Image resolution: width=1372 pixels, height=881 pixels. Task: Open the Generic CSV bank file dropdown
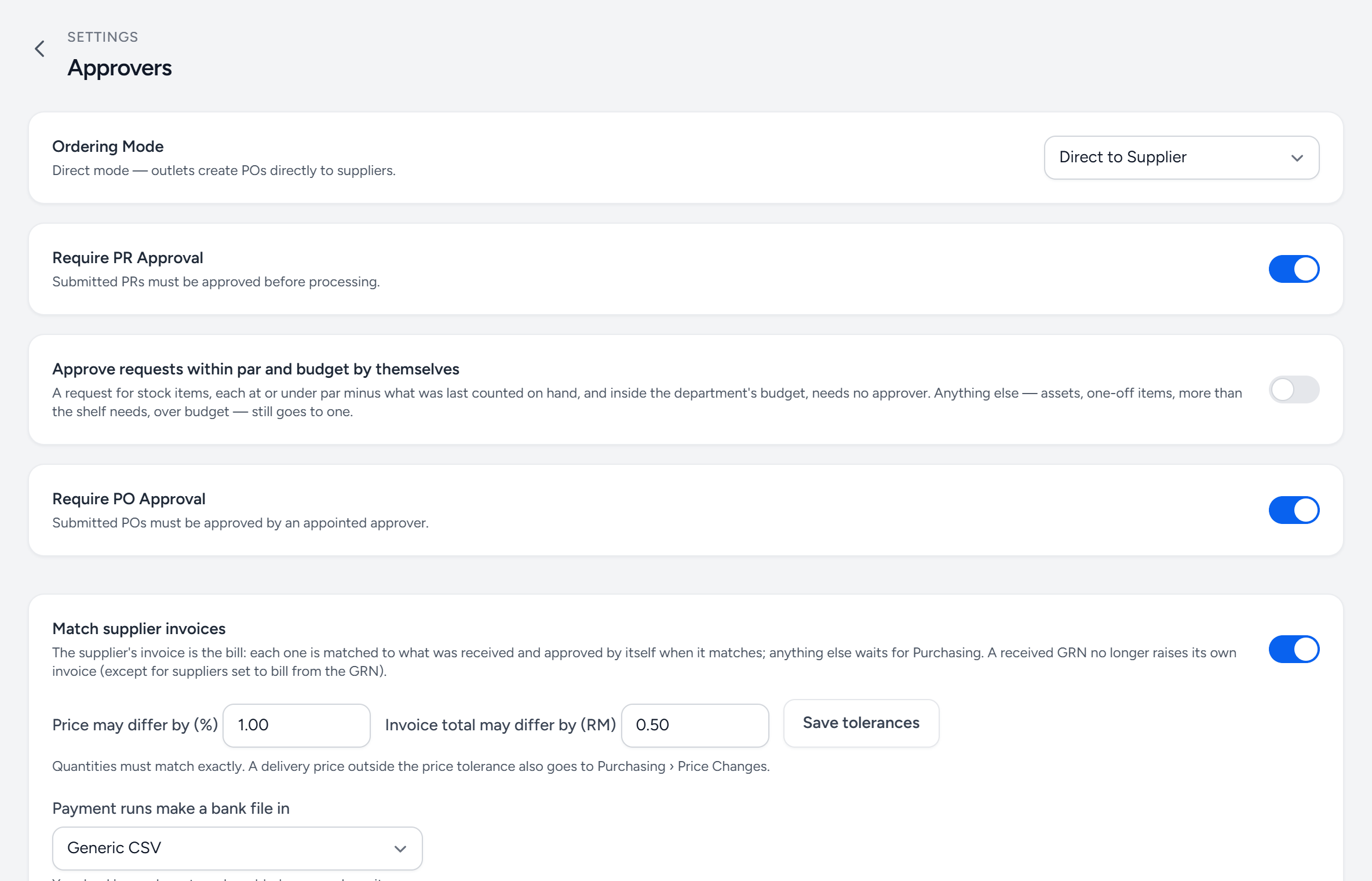(x=238, y=848)
